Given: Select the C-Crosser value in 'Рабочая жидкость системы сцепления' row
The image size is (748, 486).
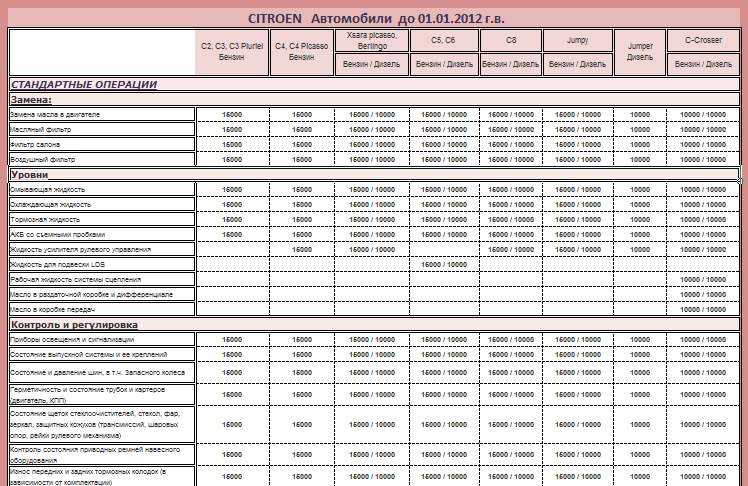Looking at the screenshot, I should (x=703, y=279).
